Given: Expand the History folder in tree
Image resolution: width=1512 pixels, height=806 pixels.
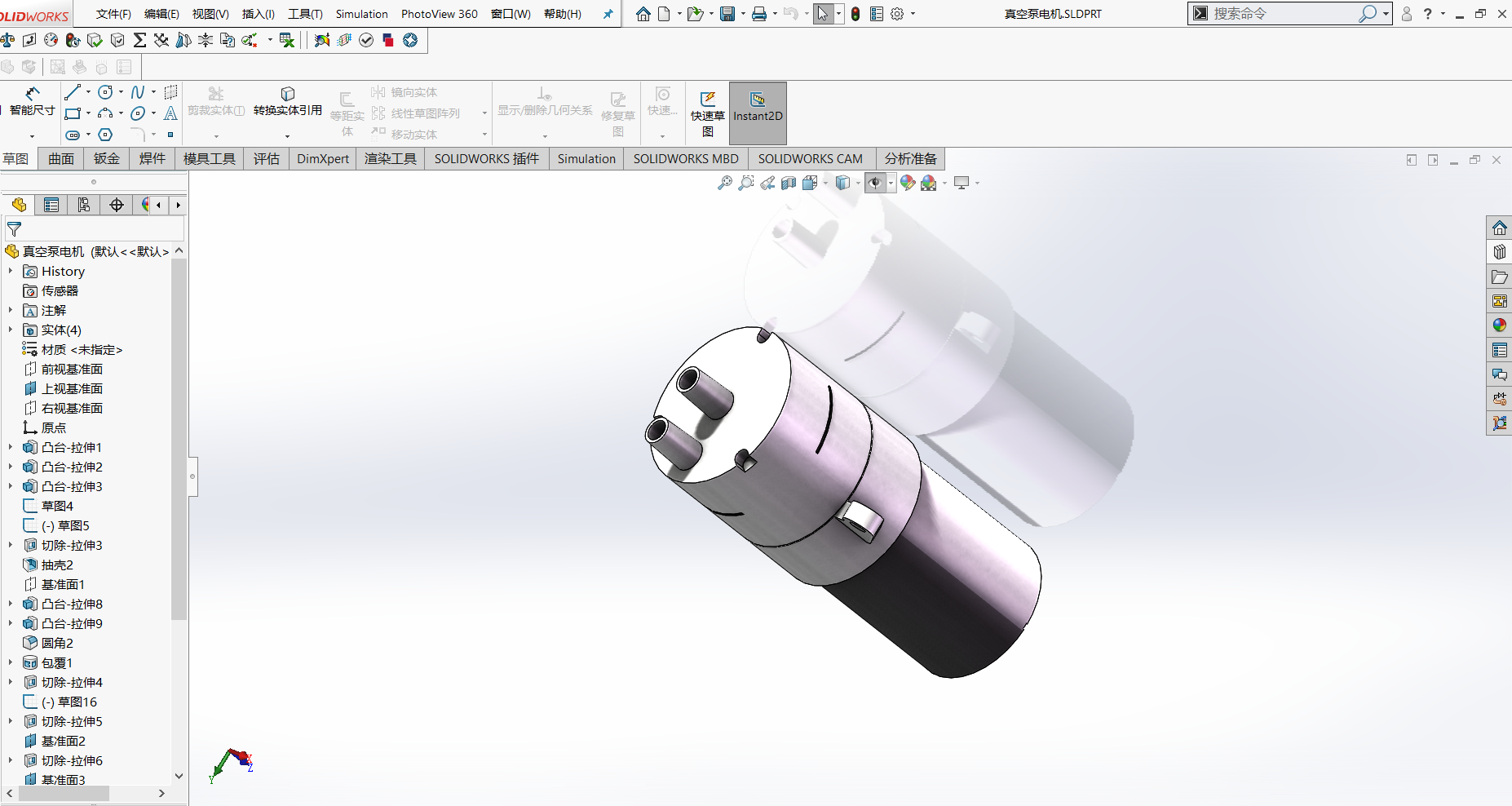Looking at the screenshot, I should (11, 271).
